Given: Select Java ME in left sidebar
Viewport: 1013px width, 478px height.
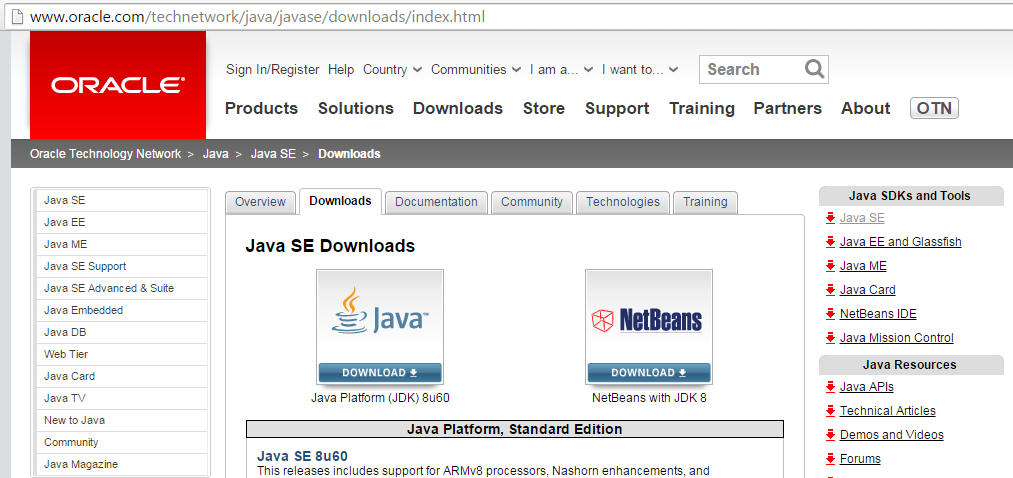Looking at the screenshot, I should pos(121,244).
